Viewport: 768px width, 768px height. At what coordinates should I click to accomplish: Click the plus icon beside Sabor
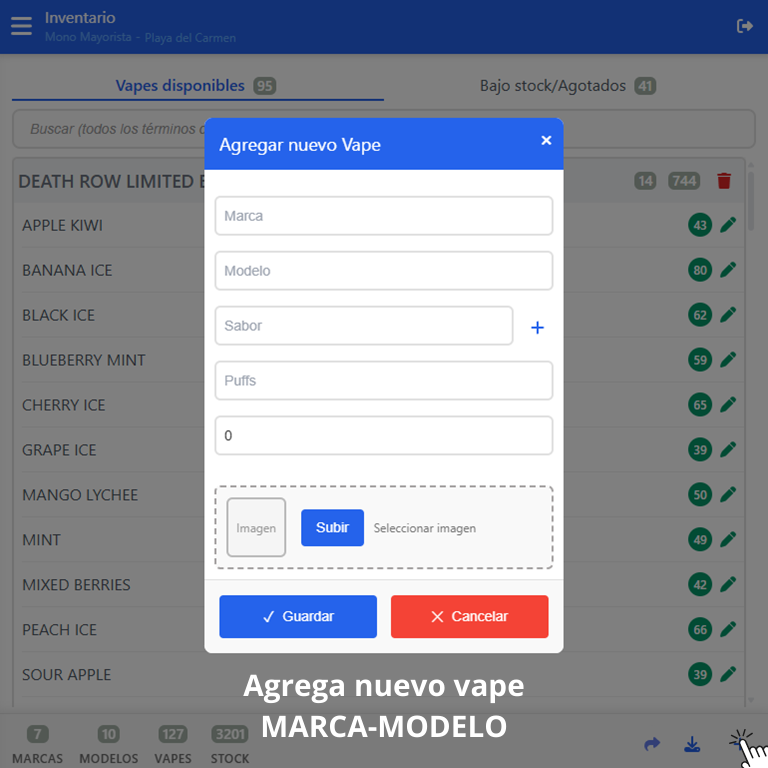click(537, 327)
